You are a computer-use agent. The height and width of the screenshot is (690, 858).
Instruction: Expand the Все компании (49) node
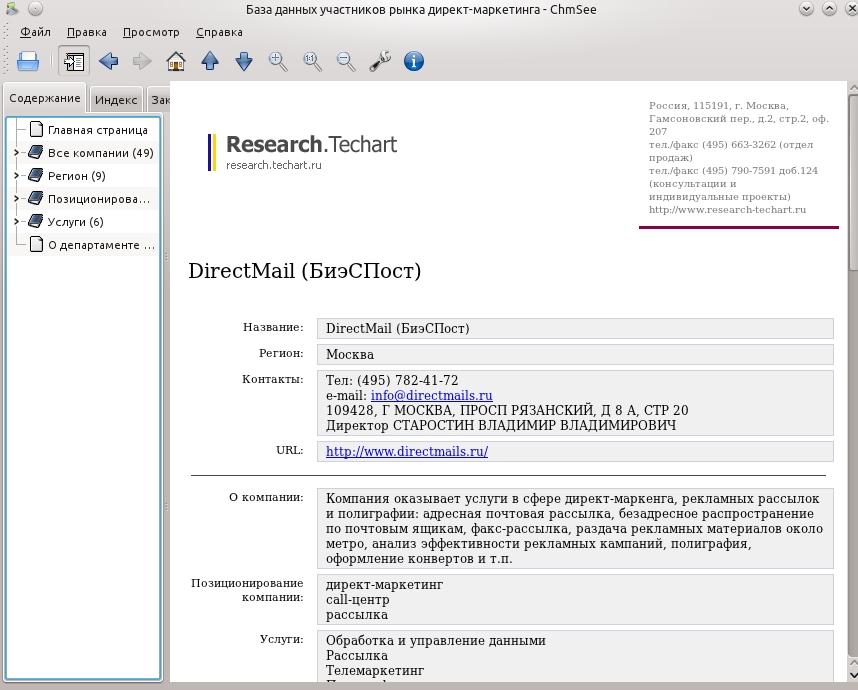(16, 153)
